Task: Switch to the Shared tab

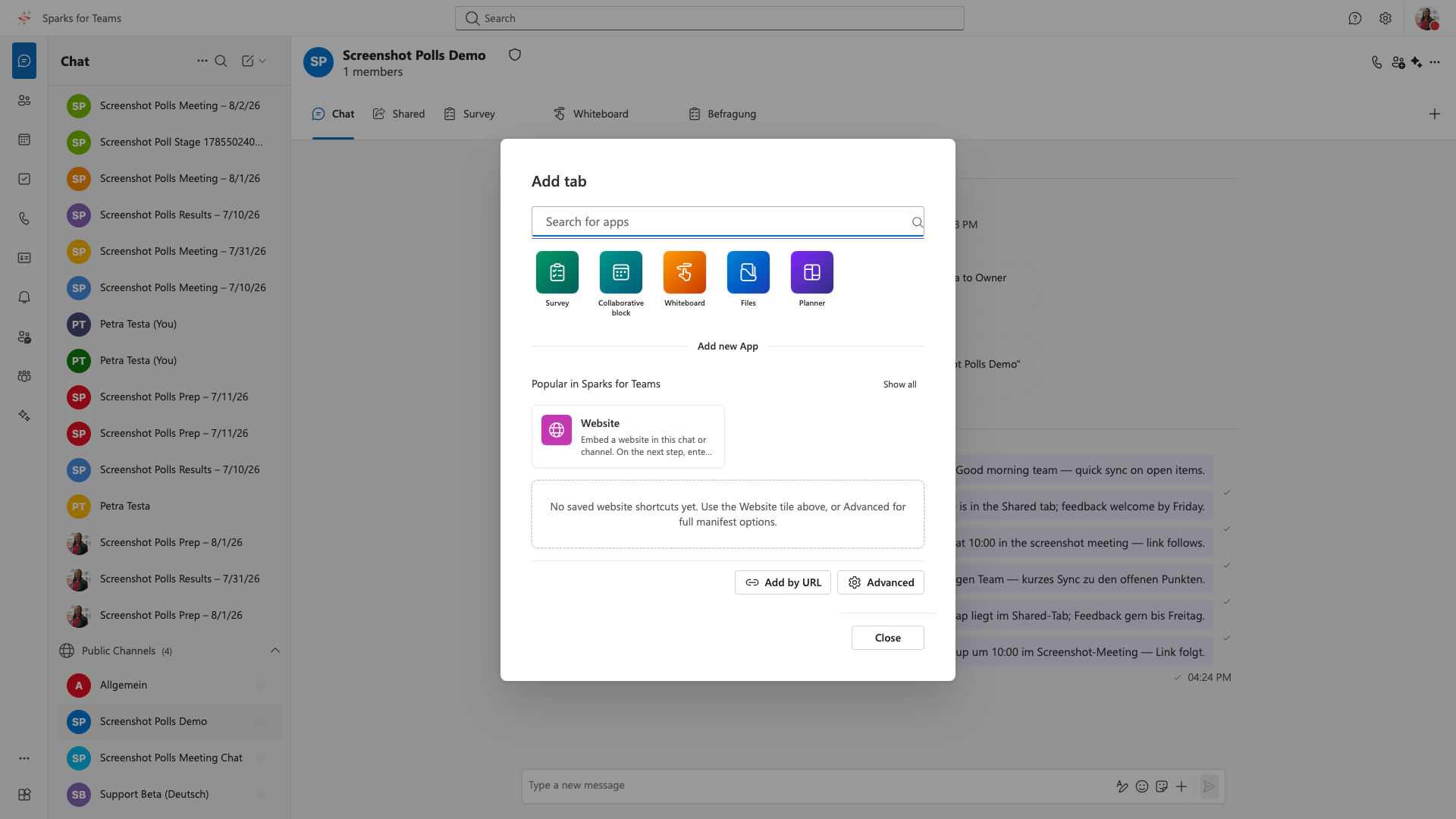Action: click(x=399, y=114)
